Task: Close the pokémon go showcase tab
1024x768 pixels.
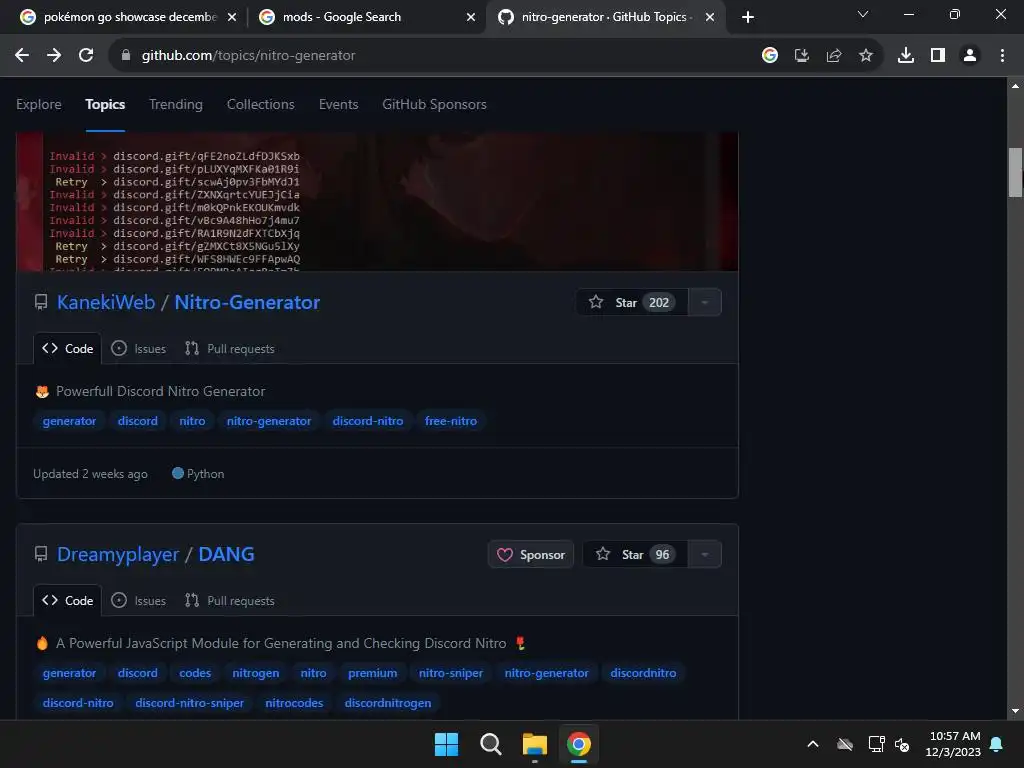Action: [x=232, y=17]
